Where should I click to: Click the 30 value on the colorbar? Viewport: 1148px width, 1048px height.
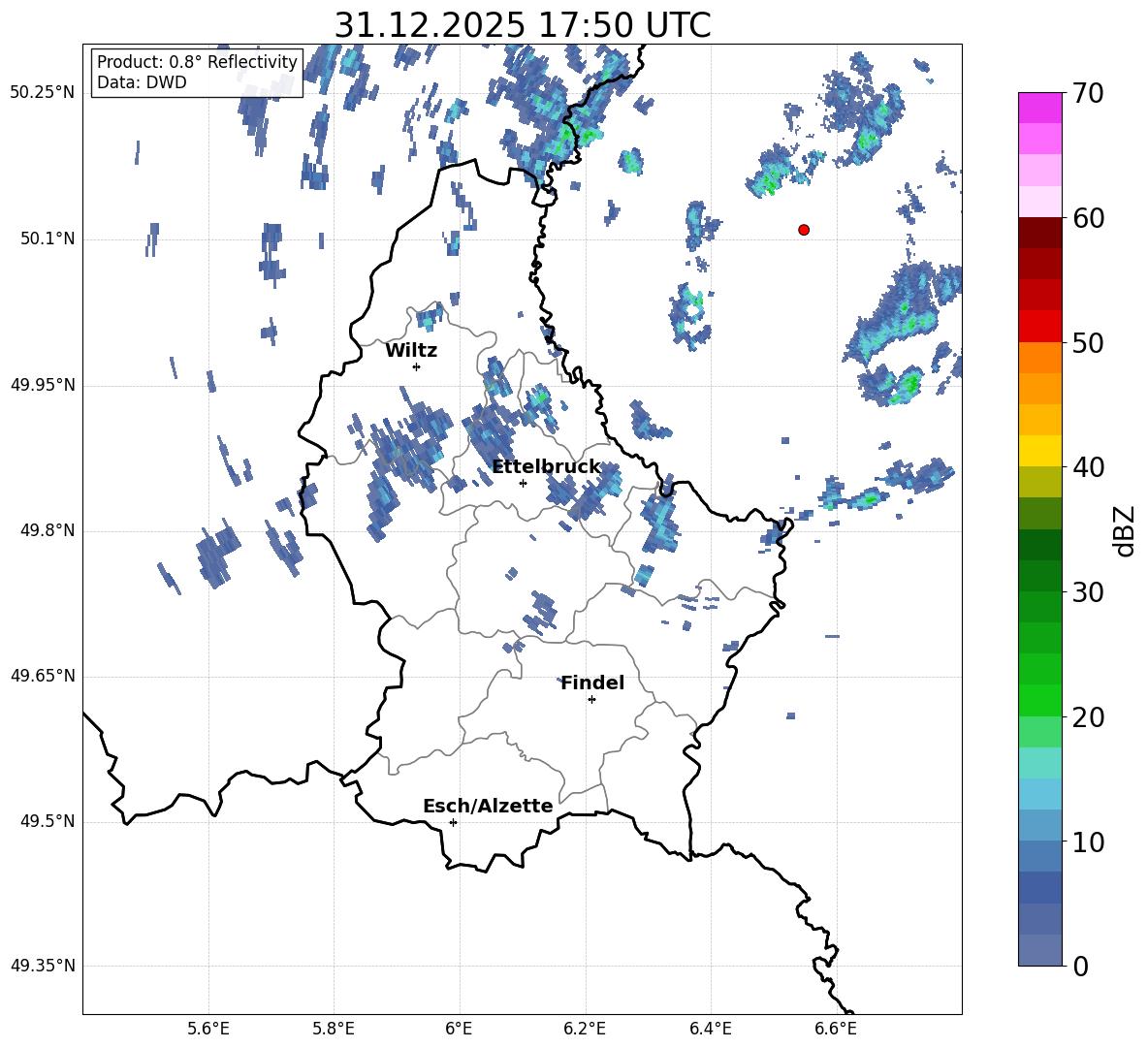tap(1088, 592)
